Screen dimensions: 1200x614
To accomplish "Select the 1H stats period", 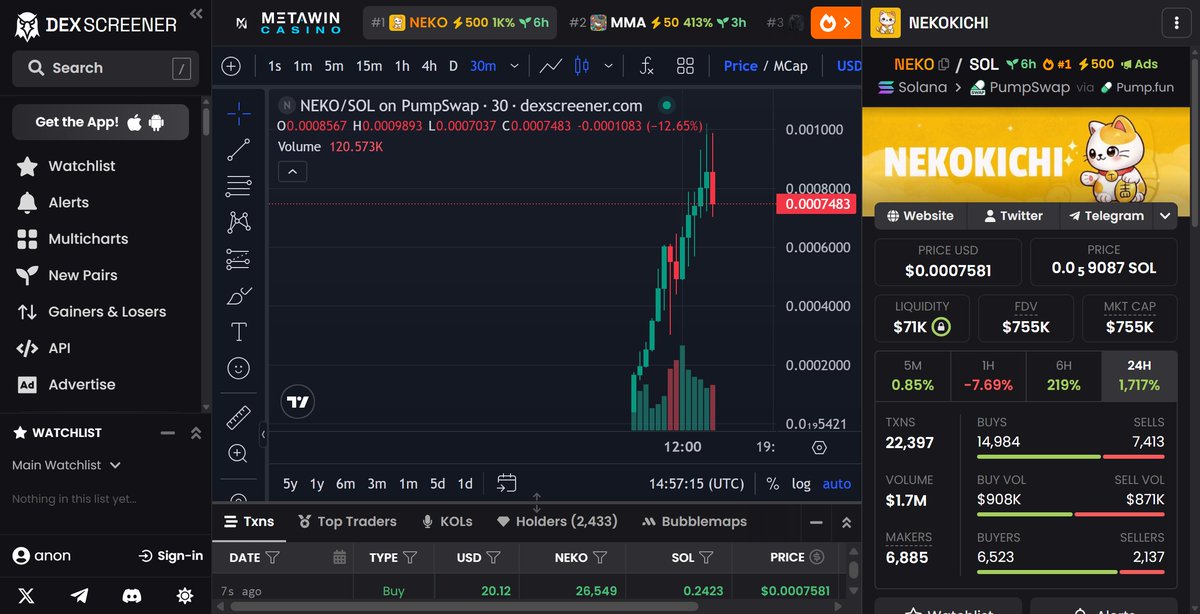I will click(x=988, y=376).
